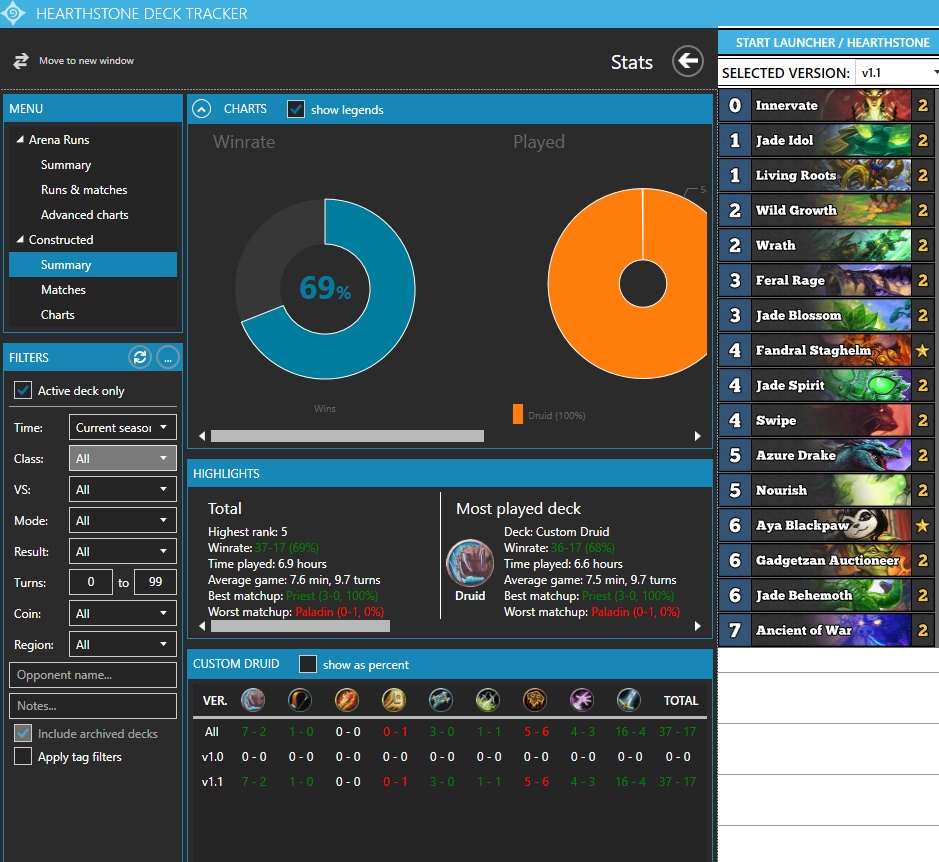The width and height of the screenshot is (939, 862).
Task: Click the minimum Turns field showing 0
Action: [91, 582]
